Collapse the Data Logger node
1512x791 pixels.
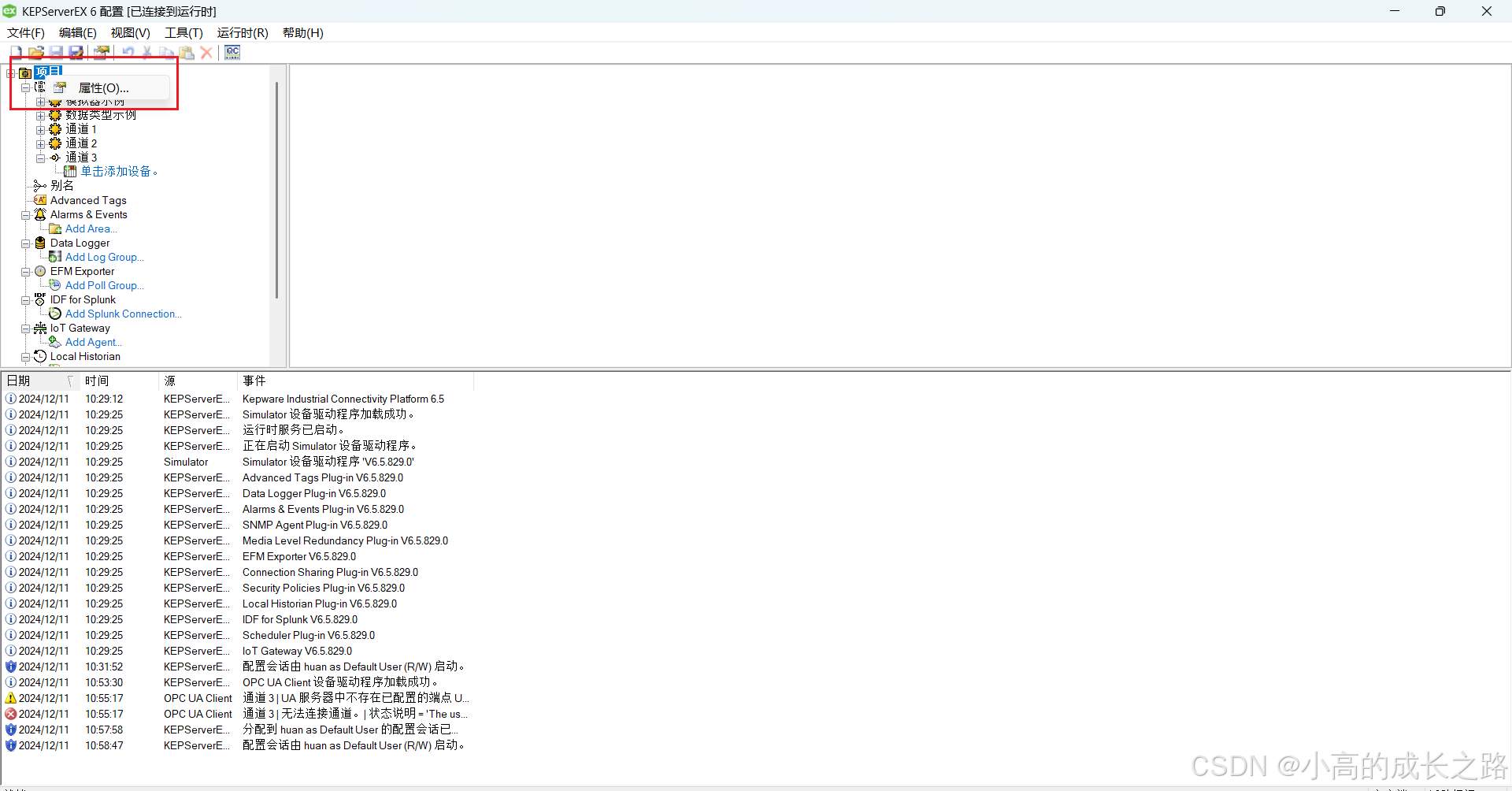click(x=25, y=243)
